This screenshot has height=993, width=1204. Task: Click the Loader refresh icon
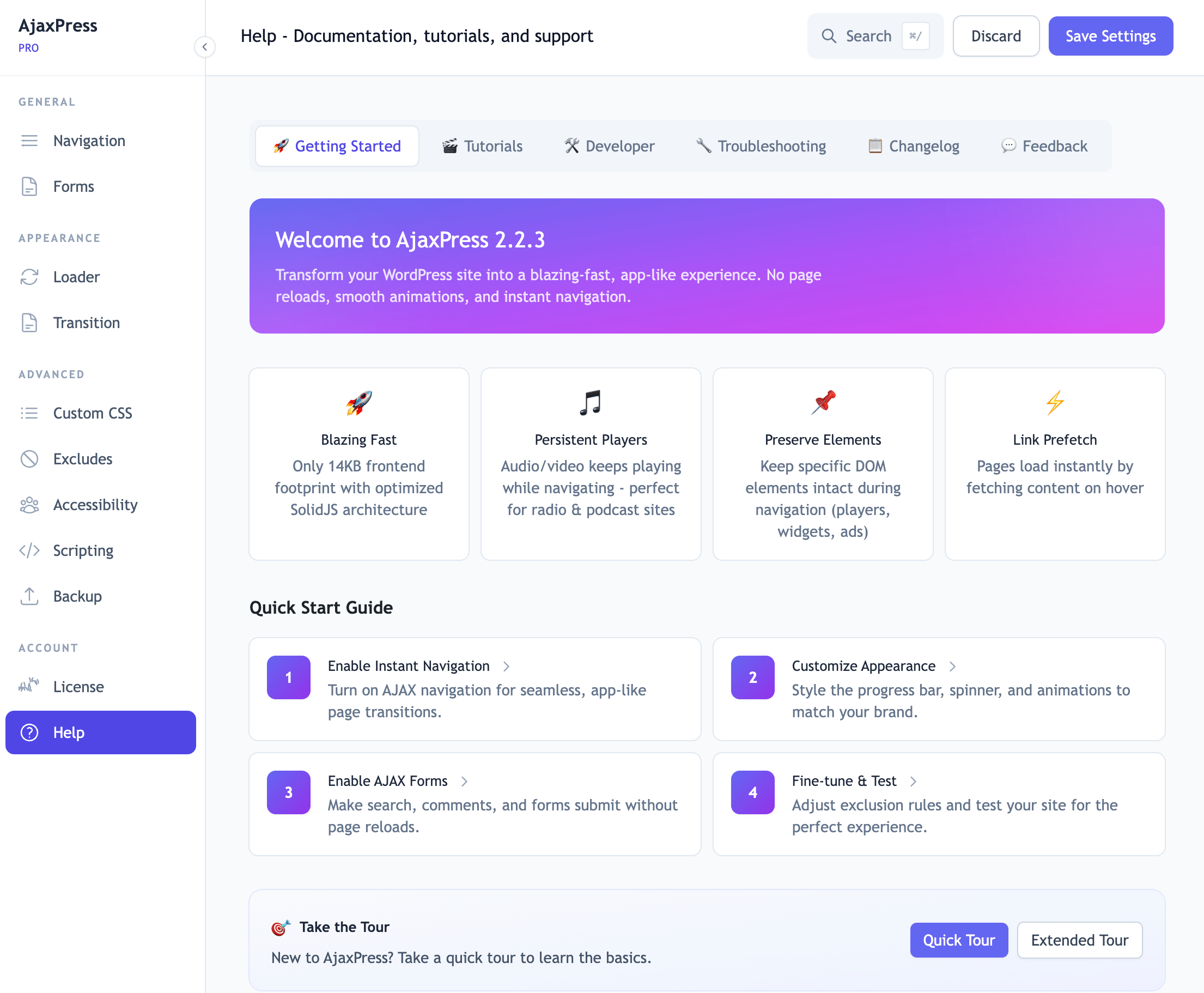point(29,277)
